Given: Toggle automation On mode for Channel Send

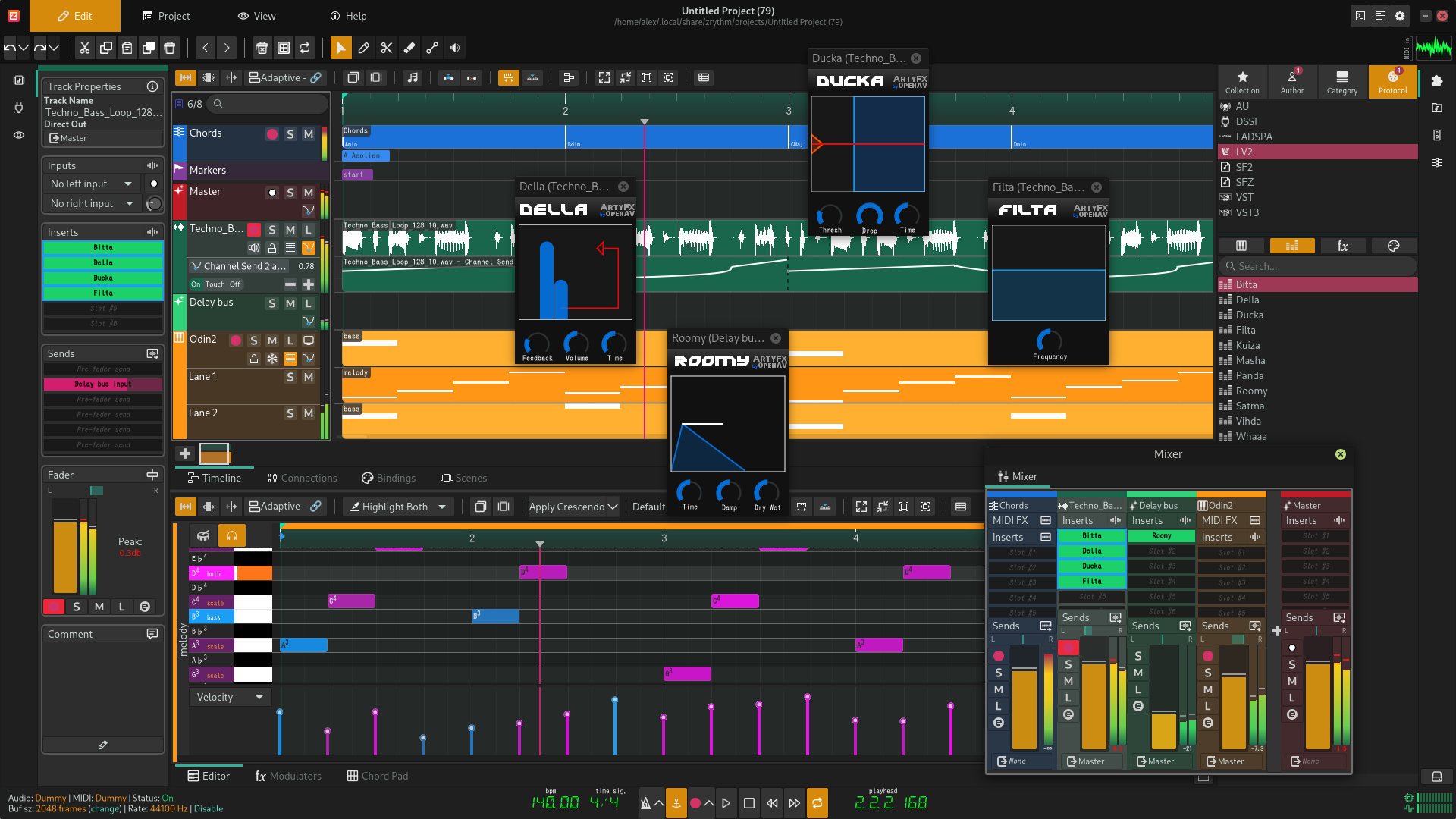Looking at the screenshot, I should (196, 284).
